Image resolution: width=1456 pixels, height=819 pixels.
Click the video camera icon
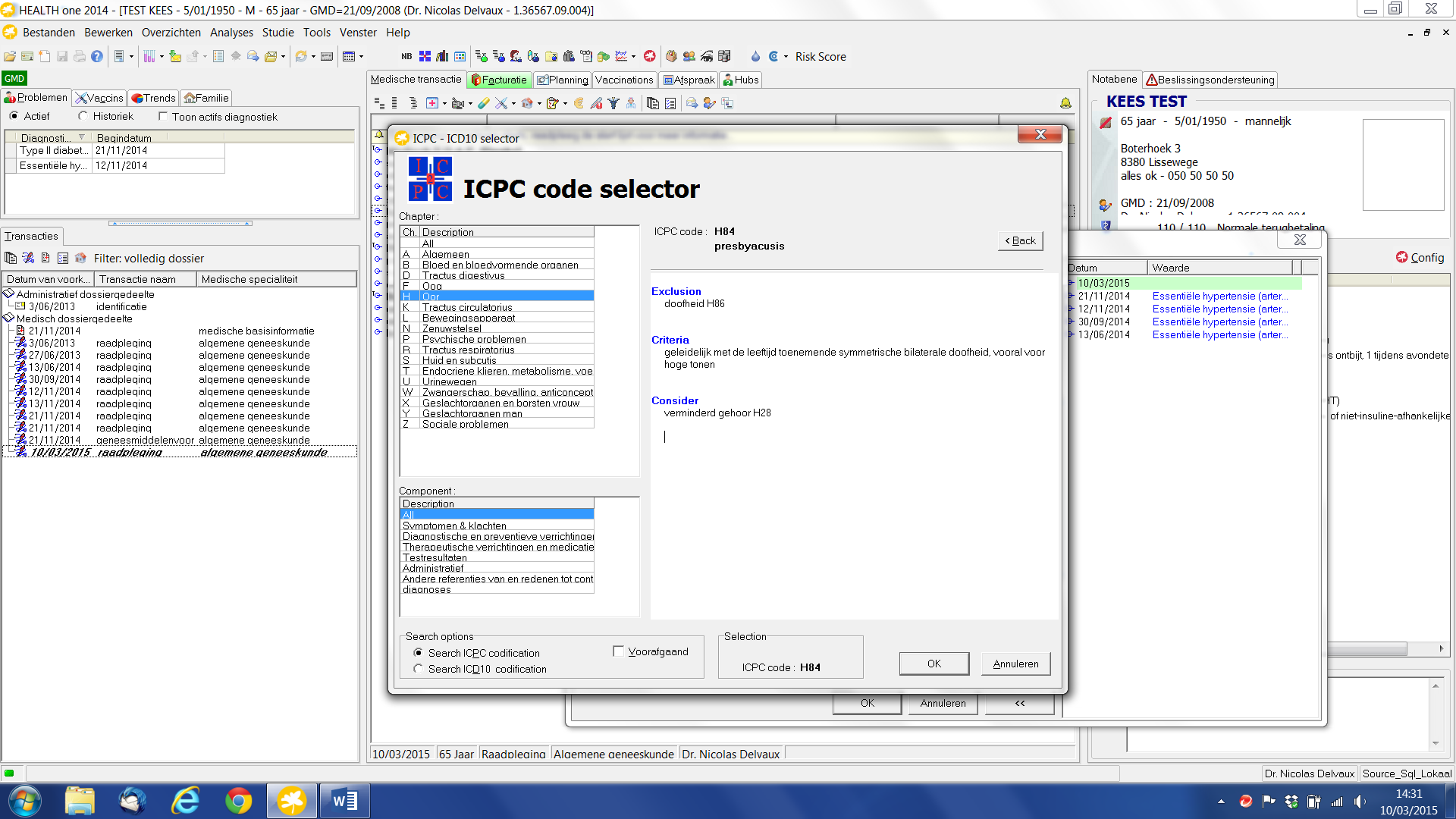click(x=457, y=103)
